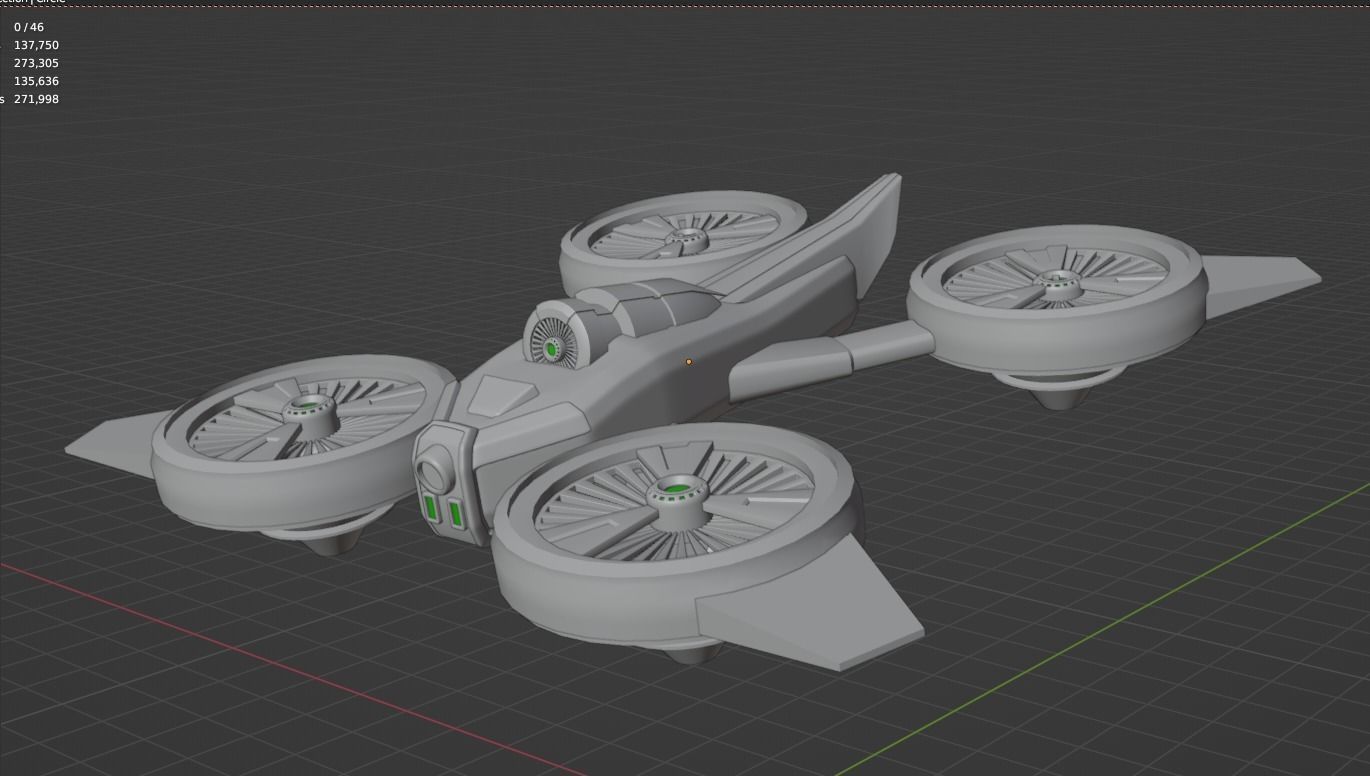Select the round headlight on the drone's nose
This screenshot has height=776, width=1370.
434,473
